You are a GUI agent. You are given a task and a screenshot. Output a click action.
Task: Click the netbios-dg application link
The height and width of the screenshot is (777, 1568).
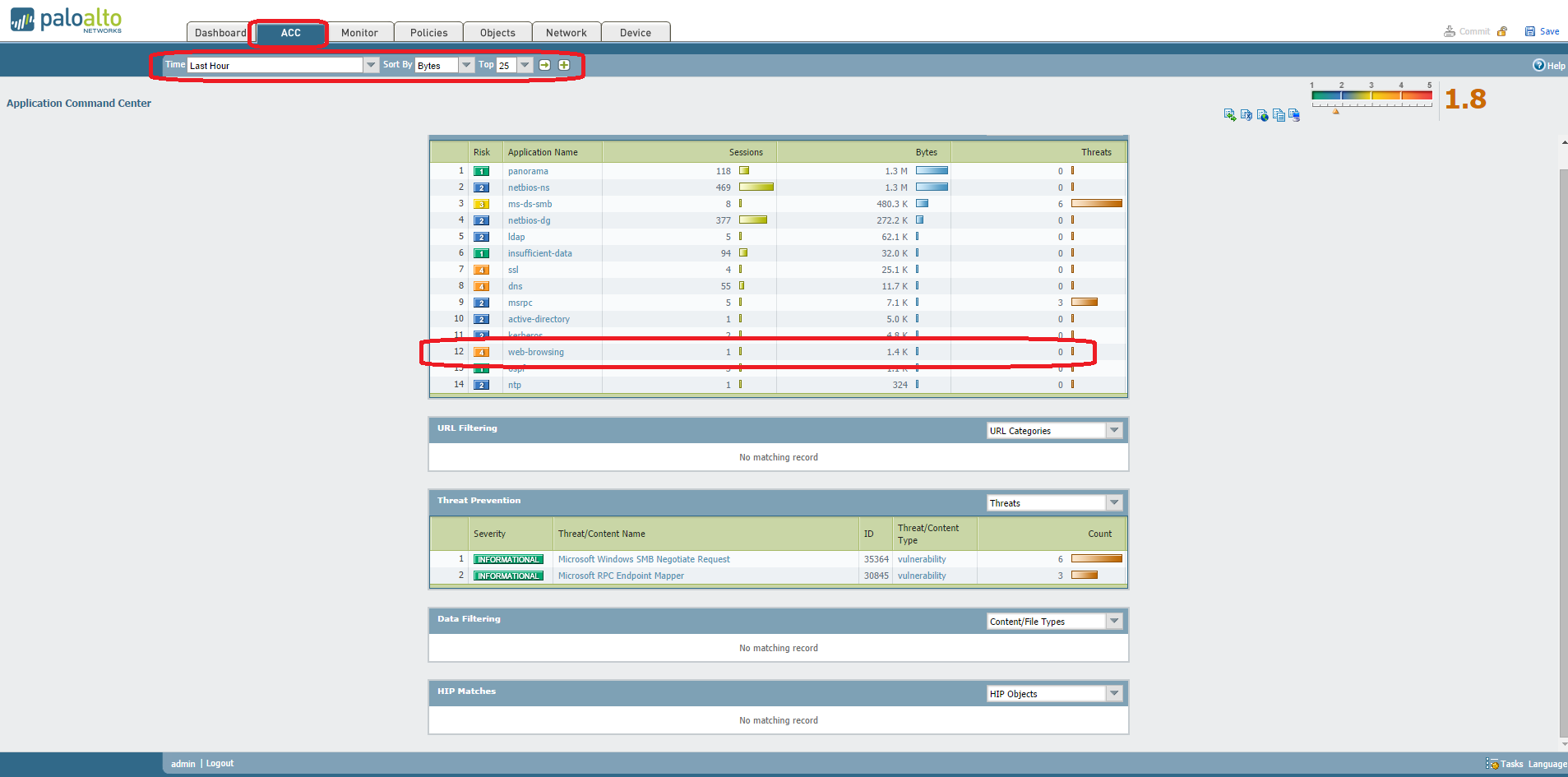point(529,220)
